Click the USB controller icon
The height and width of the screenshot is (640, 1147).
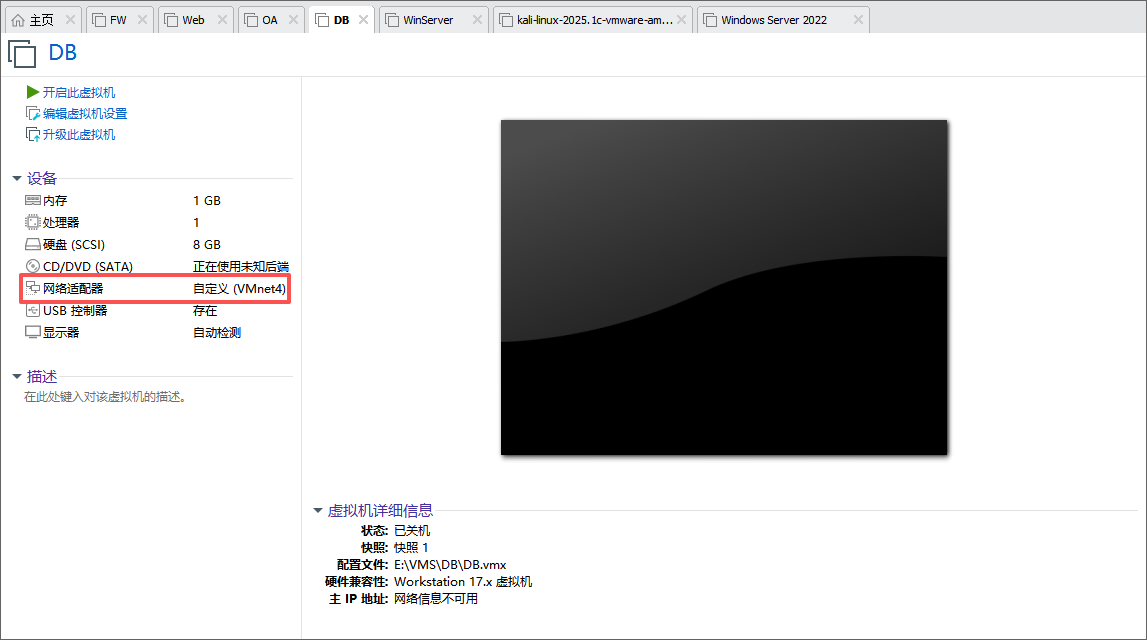click(33, 310)
